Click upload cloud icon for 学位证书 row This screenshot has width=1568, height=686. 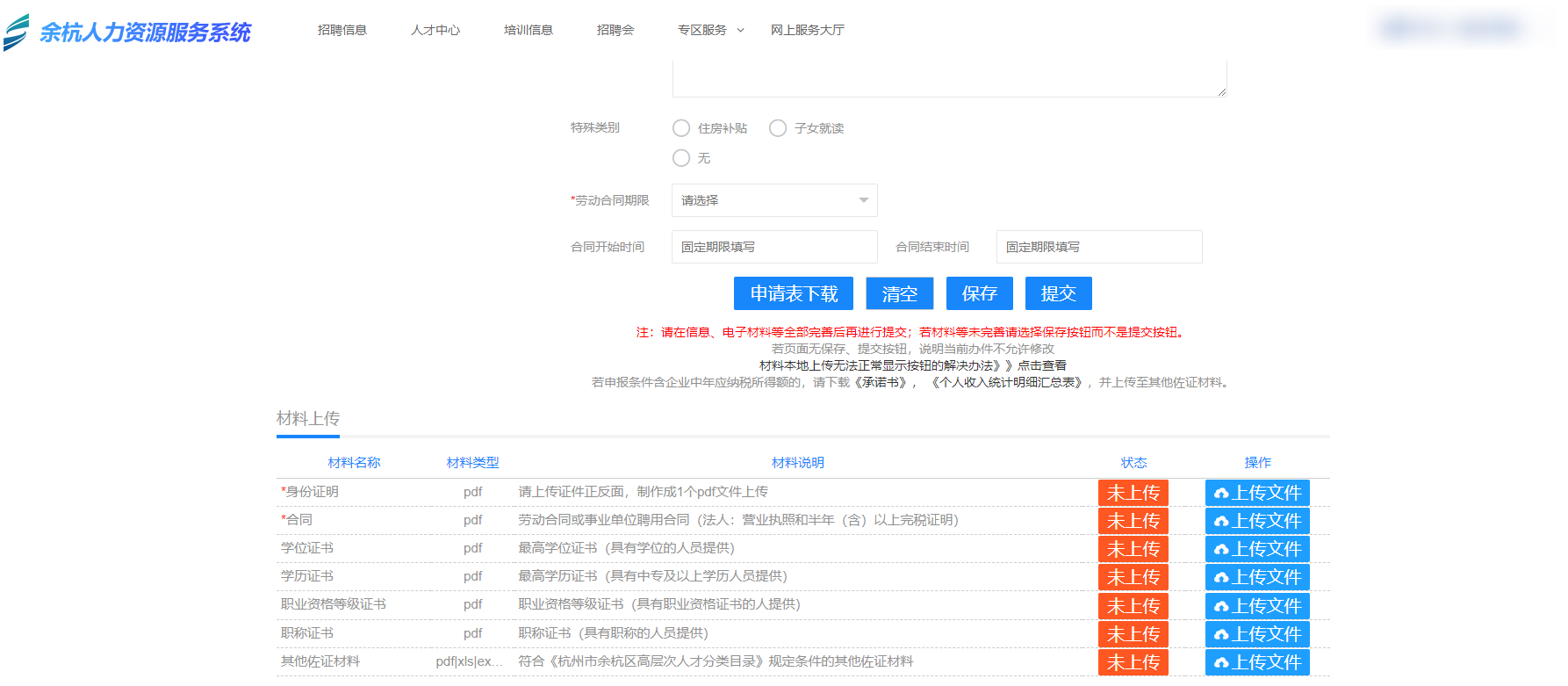pos(1221,550)
